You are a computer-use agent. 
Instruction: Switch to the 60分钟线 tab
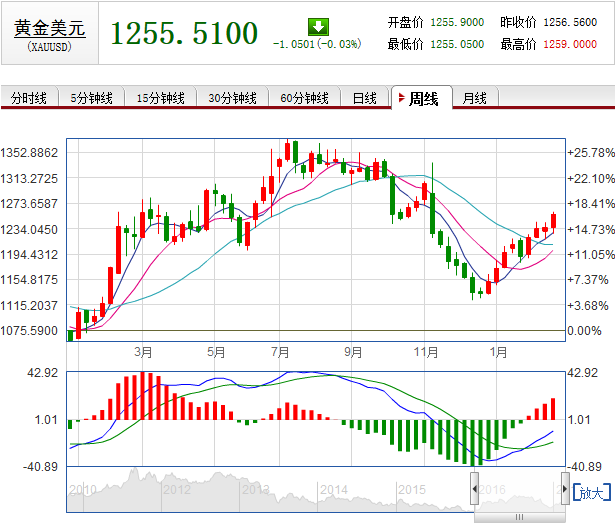pos(304,98)
